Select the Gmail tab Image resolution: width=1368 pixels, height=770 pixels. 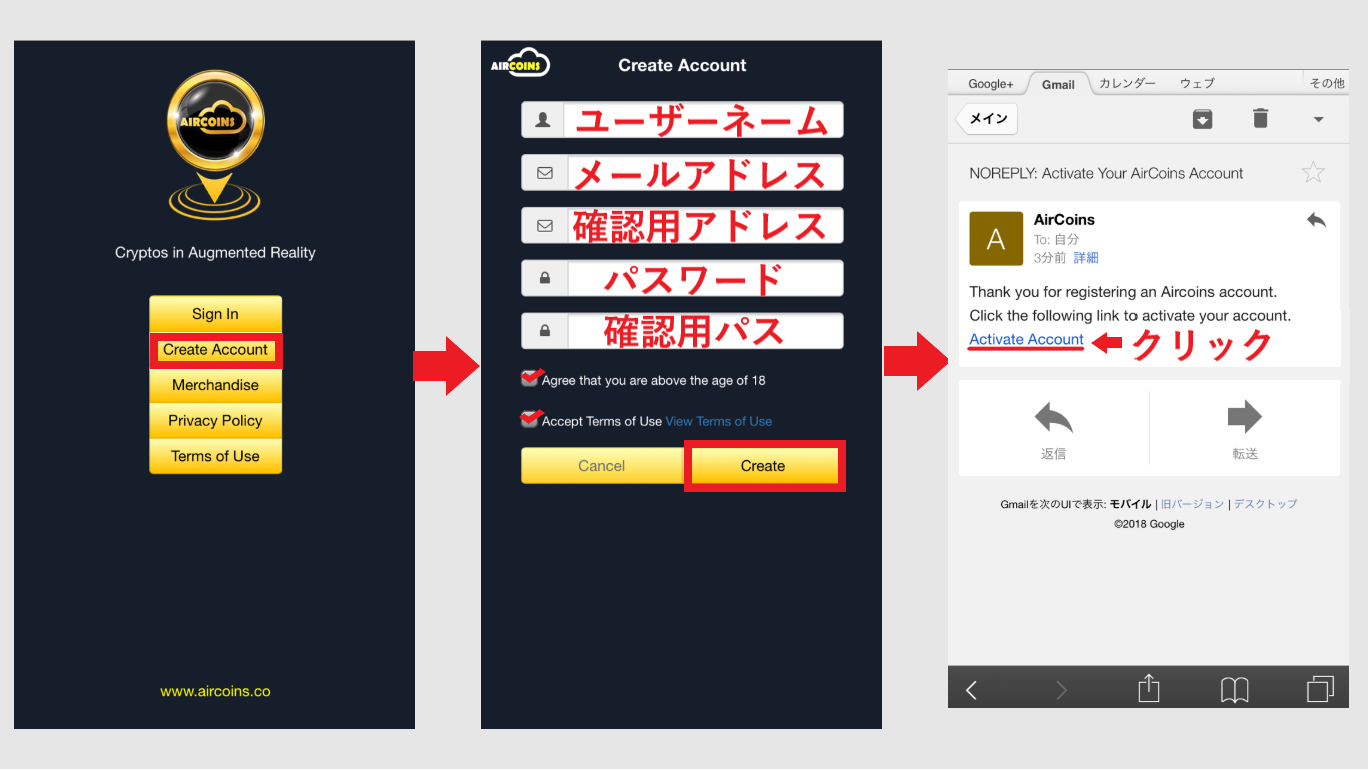click(x=1058, y=84)
